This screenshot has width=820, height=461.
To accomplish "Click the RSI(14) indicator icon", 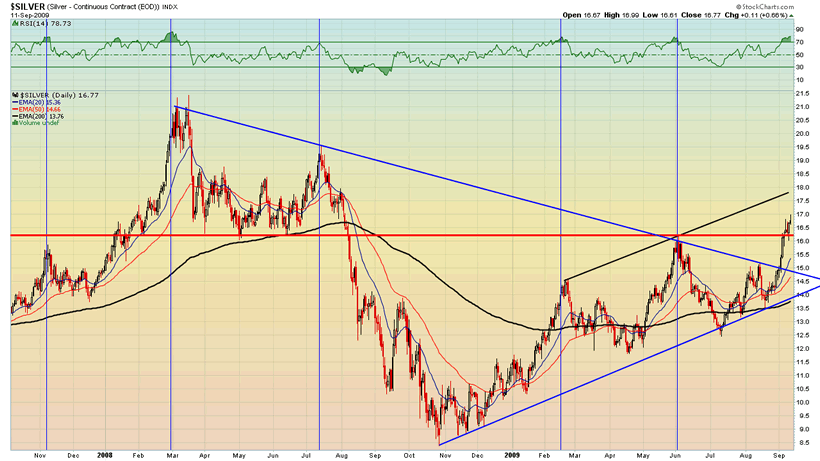I will pos(14,24).
